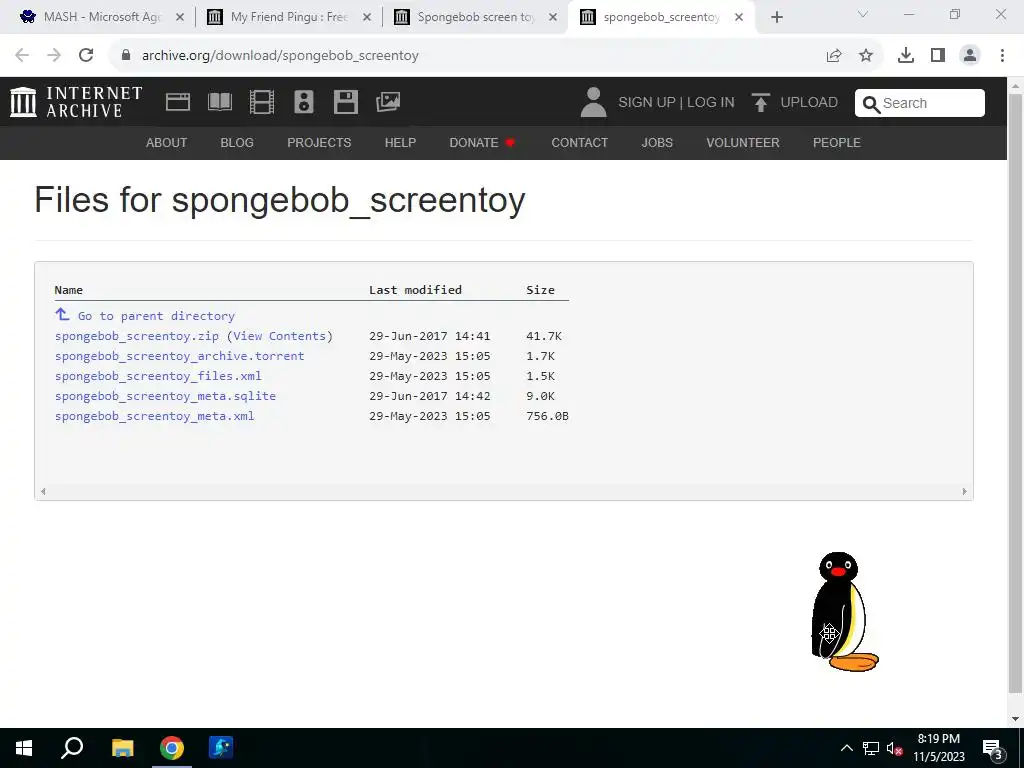
Task: Open the Texts book icon
Action: tap(219, 102)
